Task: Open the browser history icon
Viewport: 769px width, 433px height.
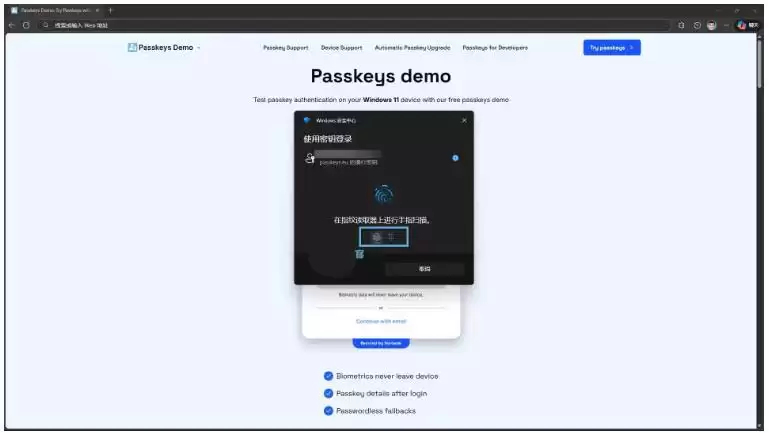Action: click(697, 25)
